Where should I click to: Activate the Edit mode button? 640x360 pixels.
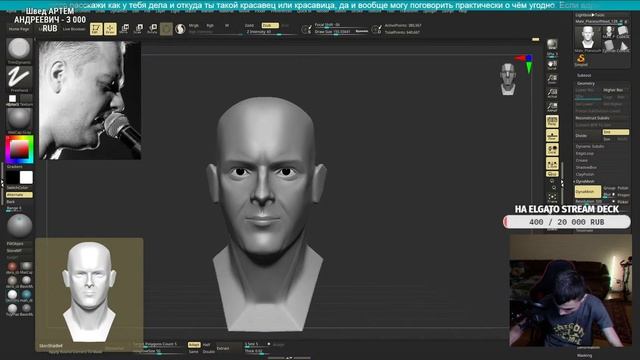tap(96, 29)
